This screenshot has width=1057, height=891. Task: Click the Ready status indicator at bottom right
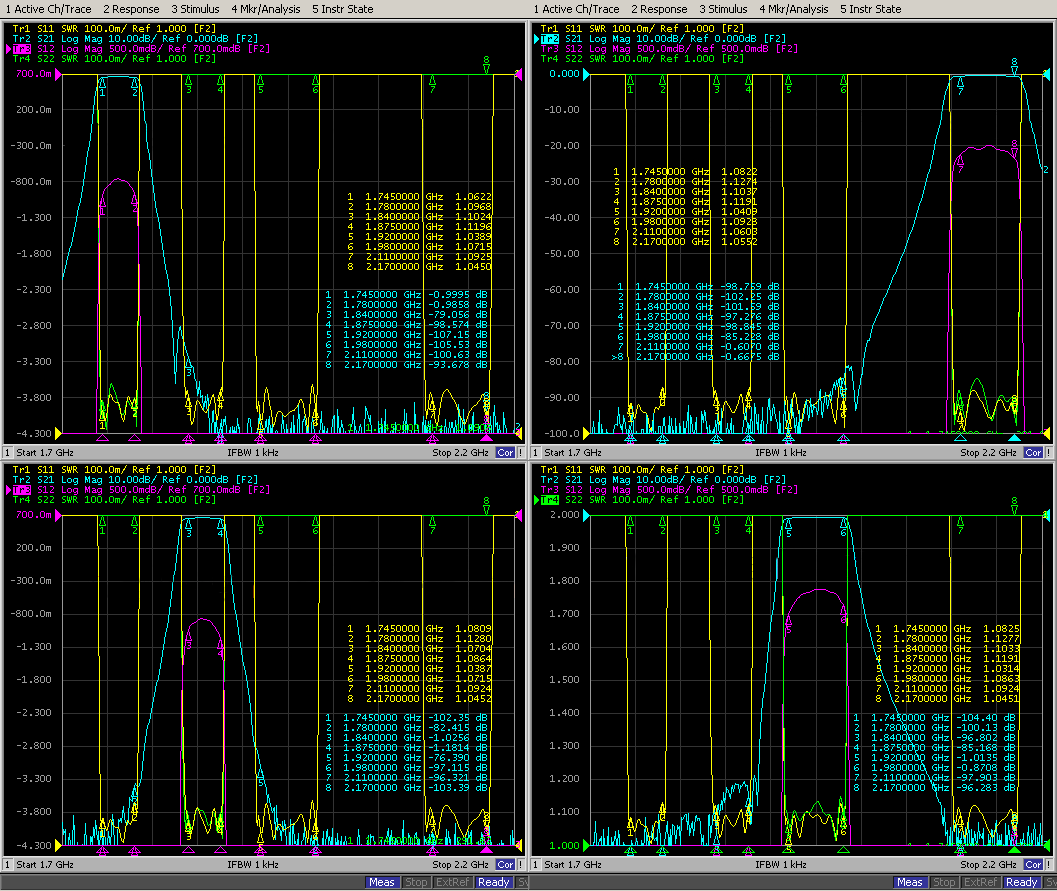click(1021, 882)
